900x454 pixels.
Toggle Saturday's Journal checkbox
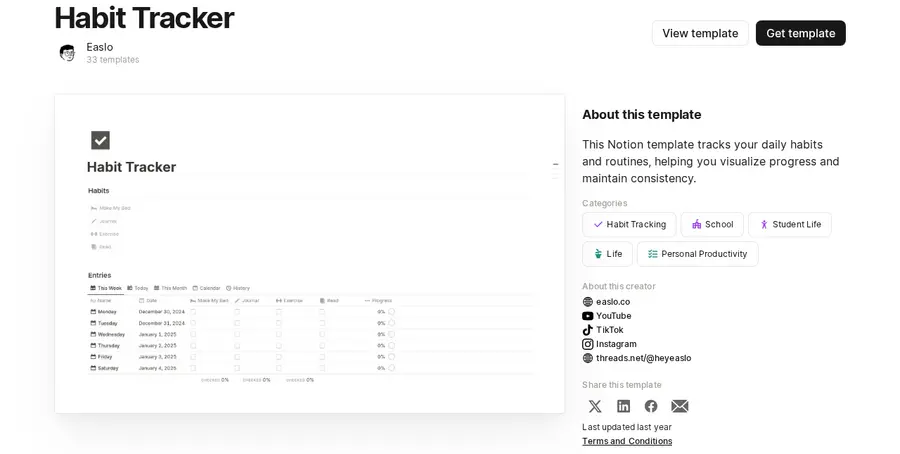tap(237, 368)
